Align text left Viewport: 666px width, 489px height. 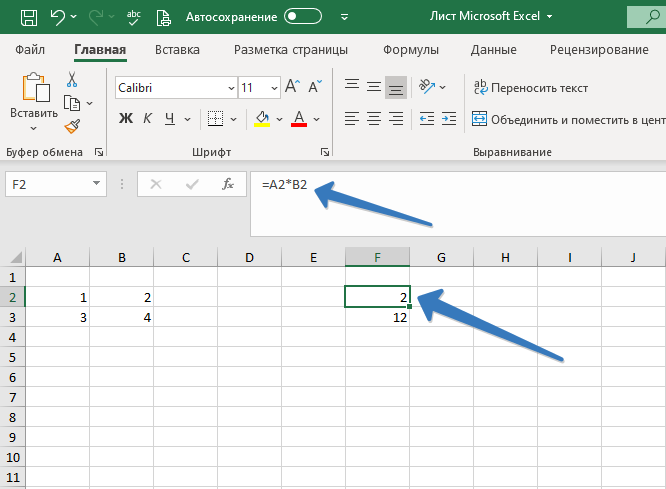(352, 119)
